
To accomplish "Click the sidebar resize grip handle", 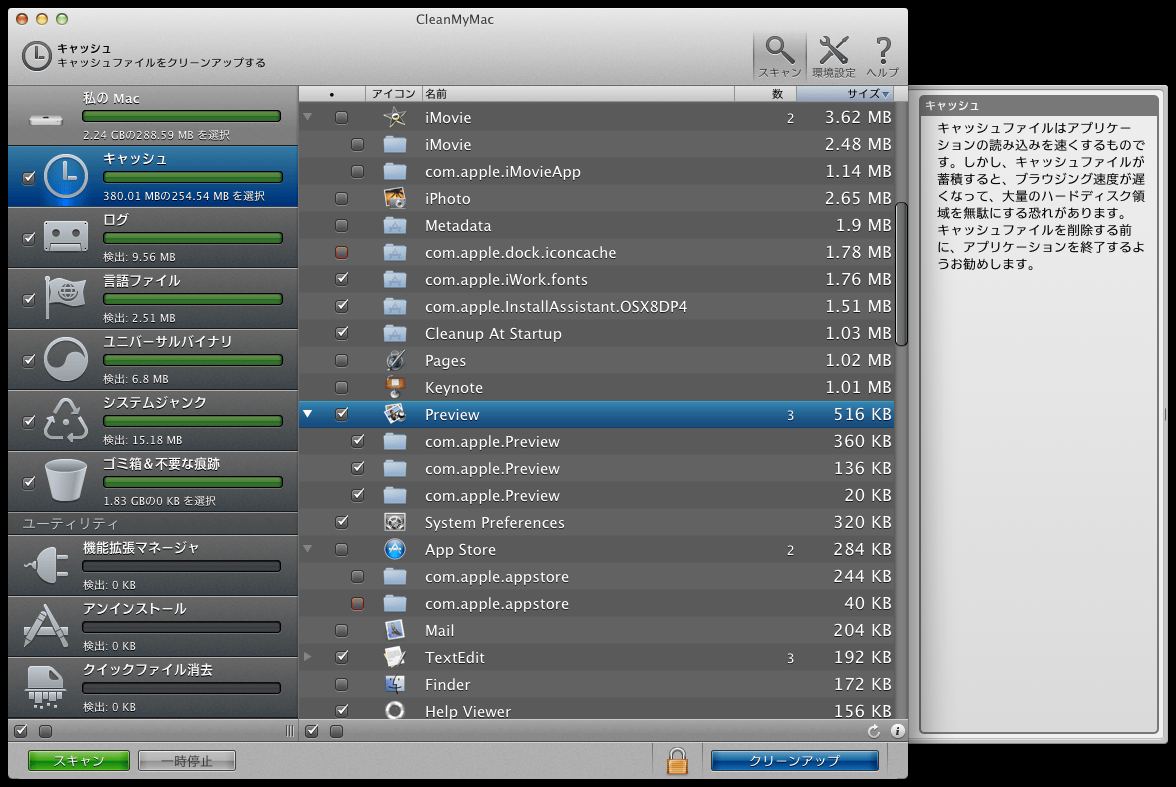I will [290, 731].
